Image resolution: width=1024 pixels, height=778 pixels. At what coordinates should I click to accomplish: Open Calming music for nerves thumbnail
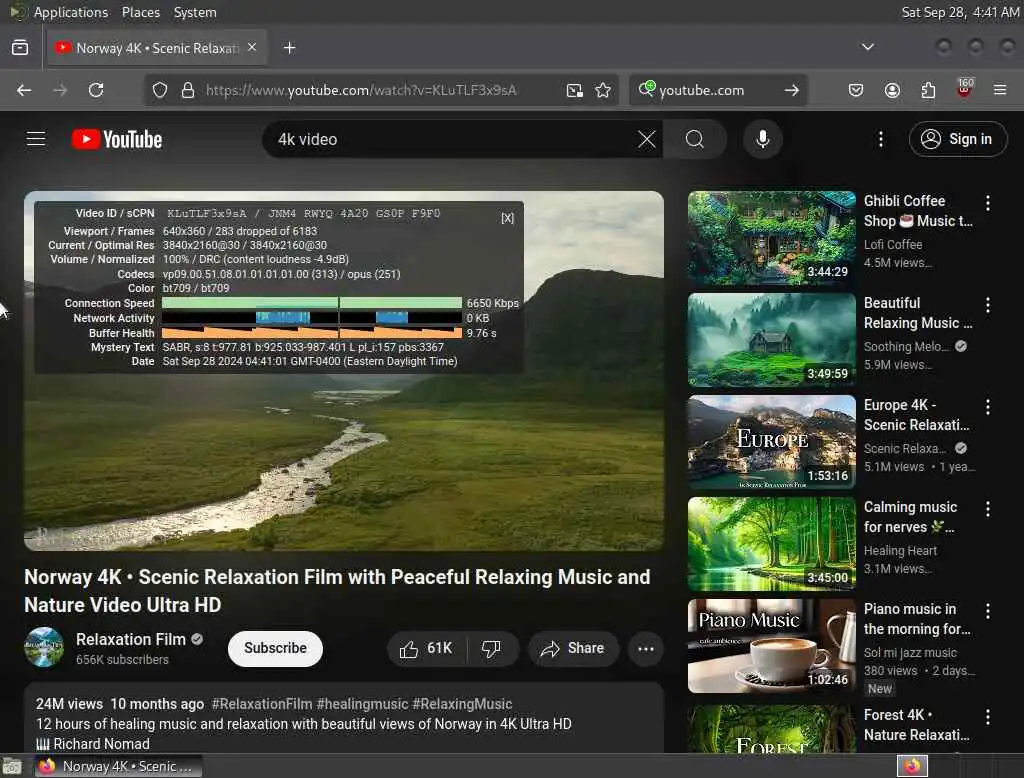(x=771, y=543)
